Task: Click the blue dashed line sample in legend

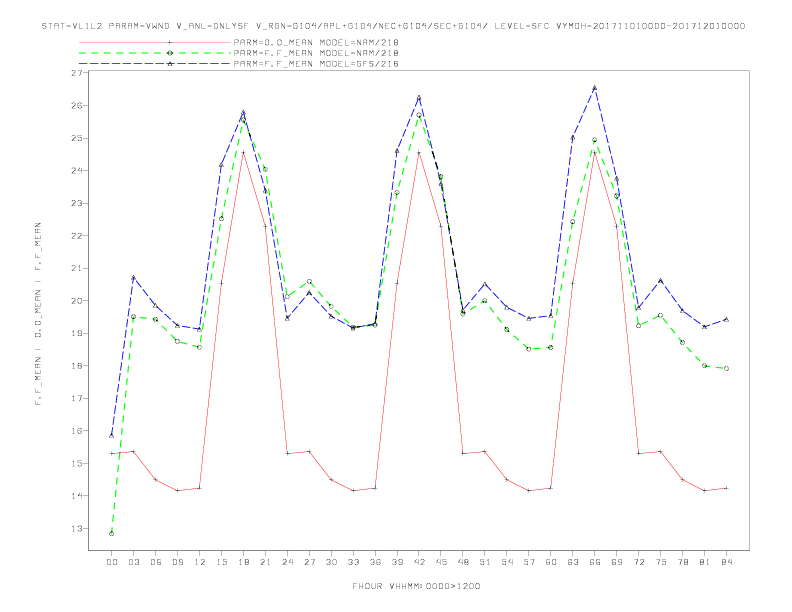Action: point(155,64)
